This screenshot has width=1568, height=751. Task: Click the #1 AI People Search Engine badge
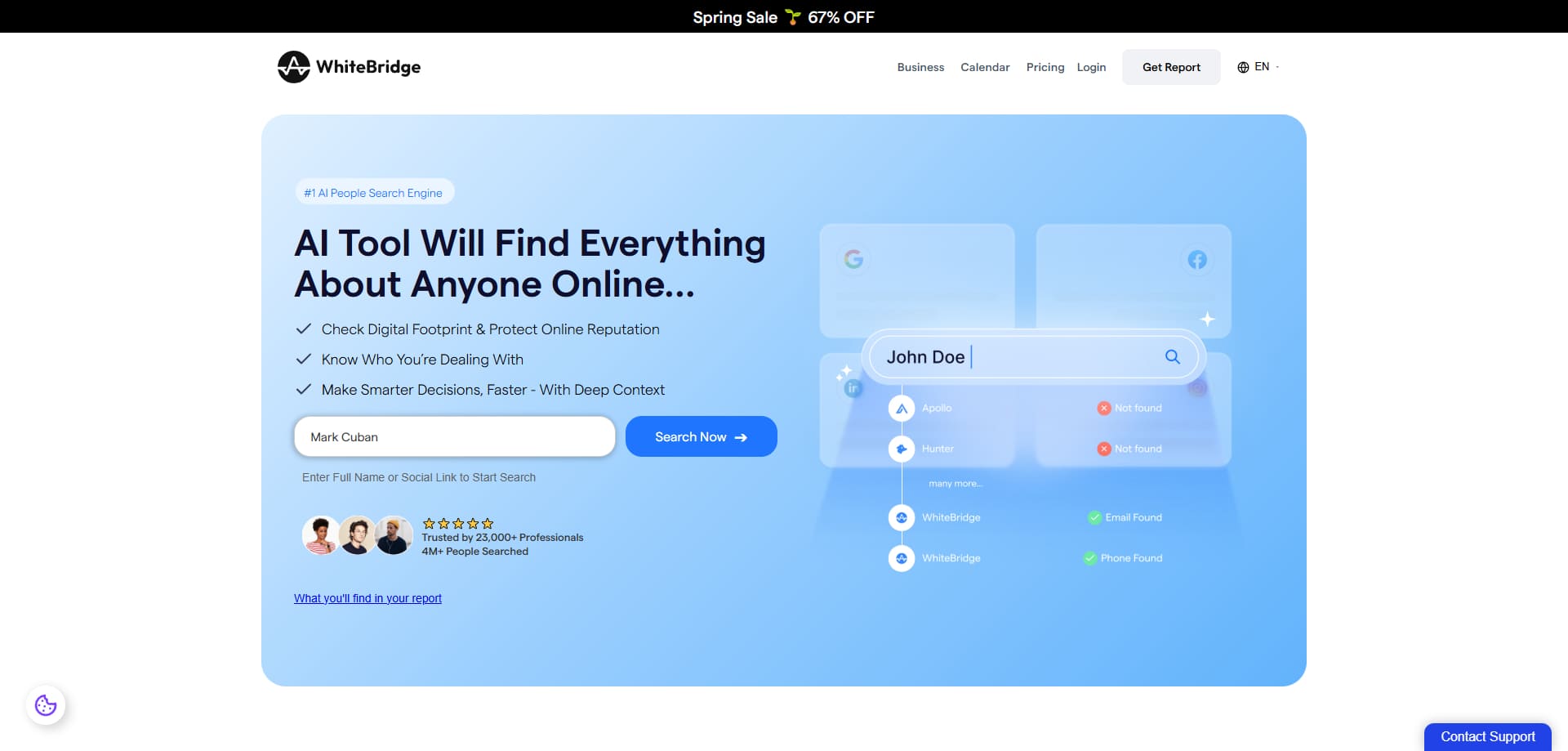pyautogui.click(x=374, y=192)
